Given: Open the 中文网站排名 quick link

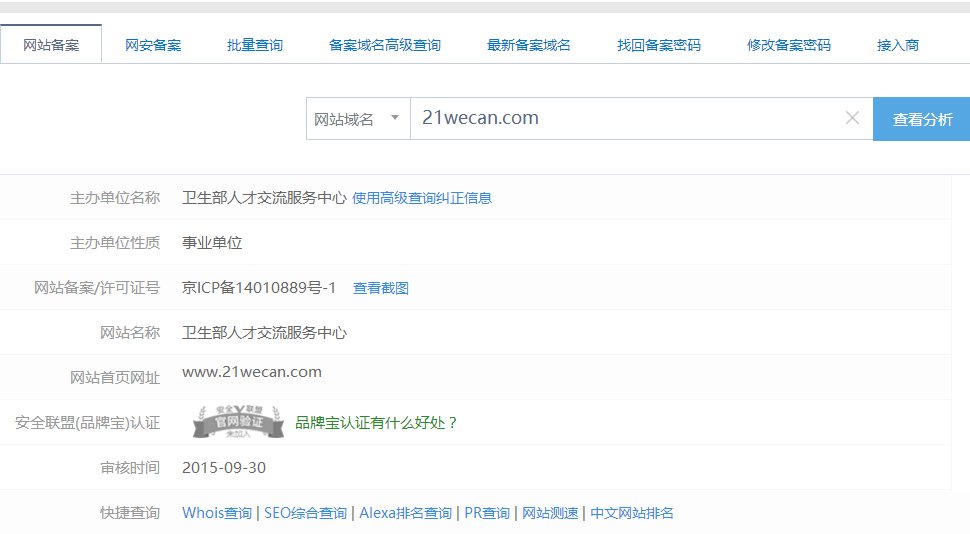Looking at the screenshot, I should pyautogui.click(x=632, y=513).
